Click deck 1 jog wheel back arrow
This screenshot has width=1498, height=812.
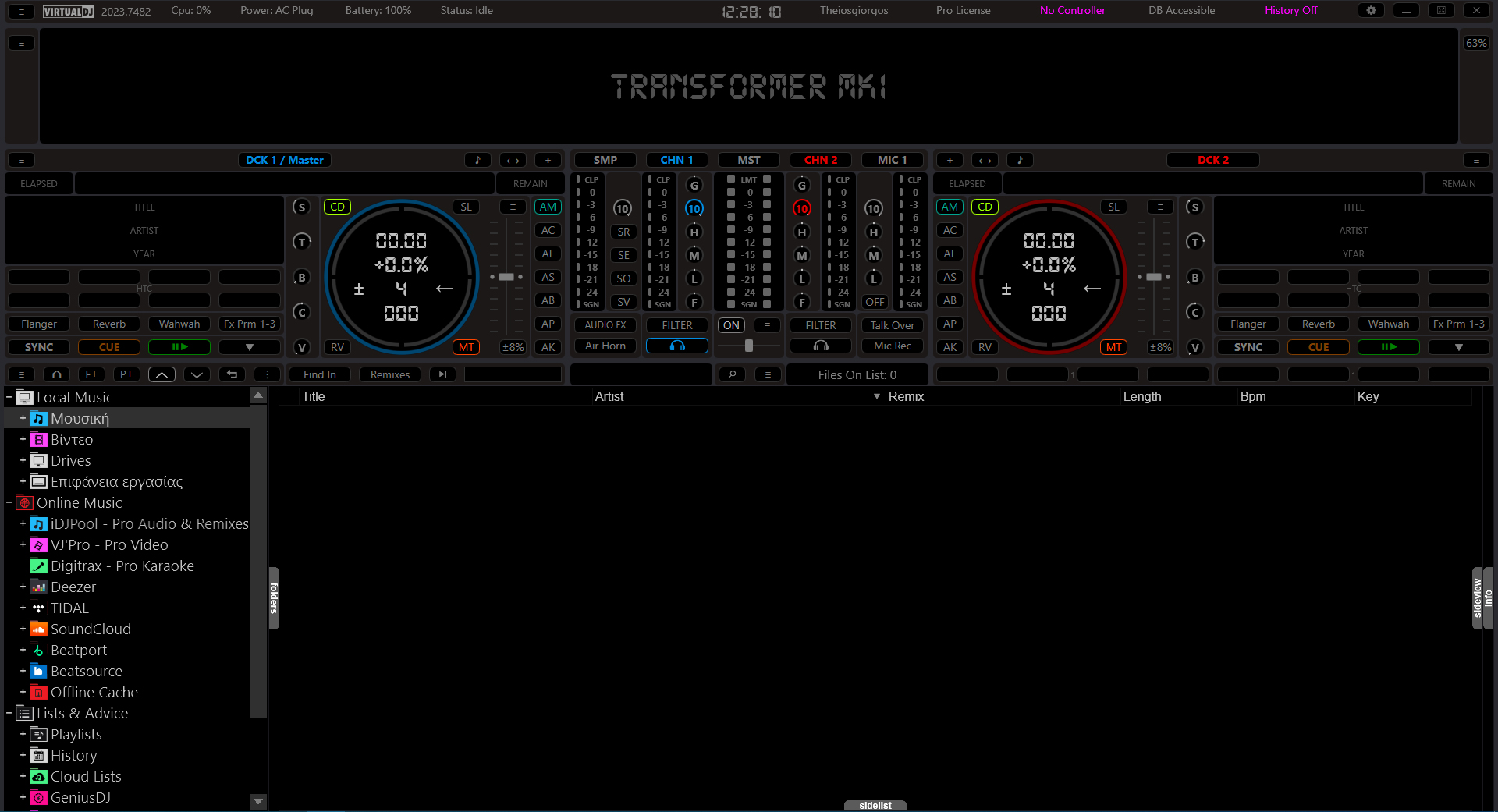point(445,289)
